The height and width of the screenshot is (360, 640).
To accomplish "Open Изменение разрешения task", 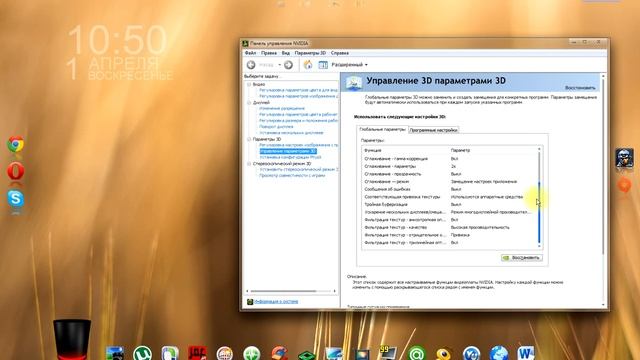I will [x=282, y=109].
